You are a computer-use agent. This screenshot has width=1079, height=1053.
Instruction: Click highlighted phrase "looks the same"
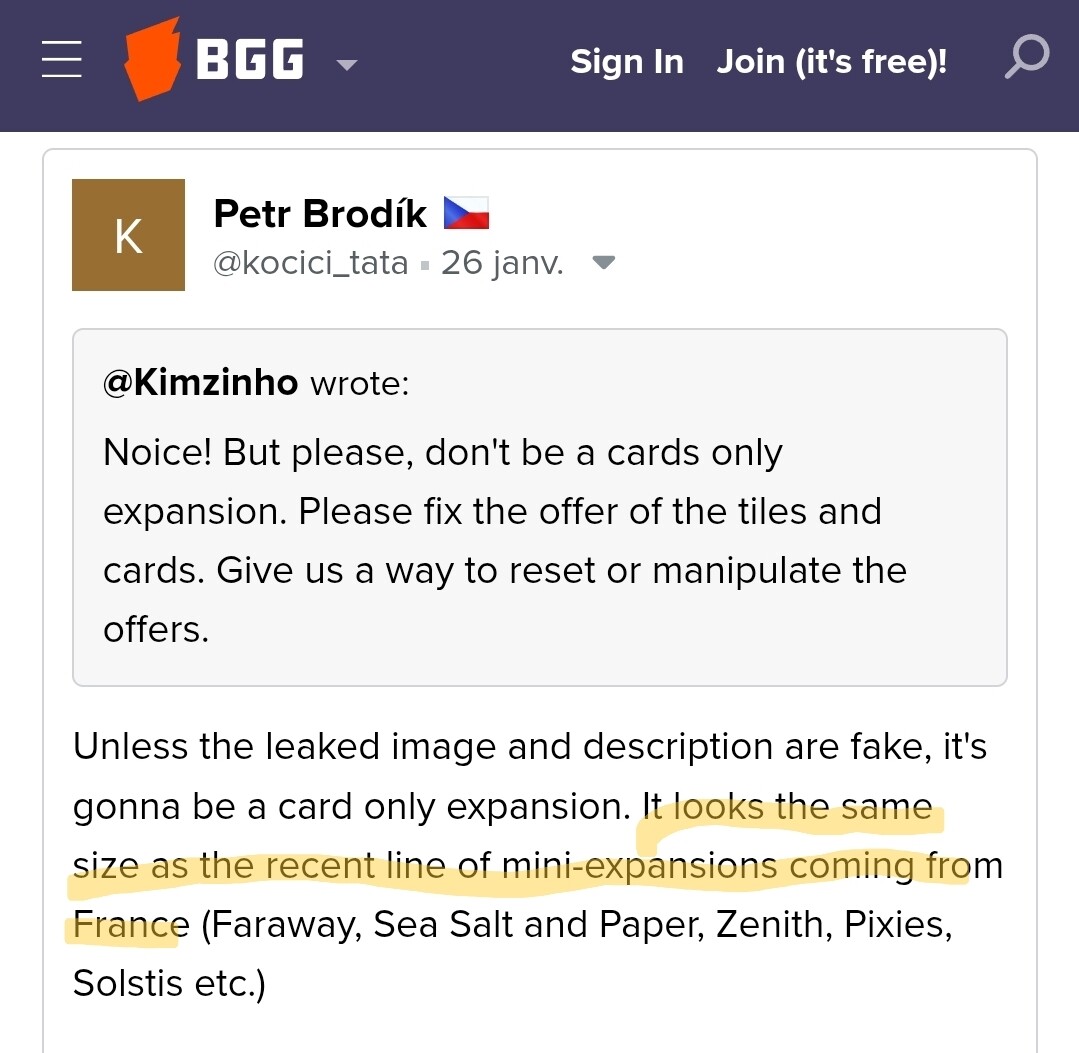coord(802,807)
